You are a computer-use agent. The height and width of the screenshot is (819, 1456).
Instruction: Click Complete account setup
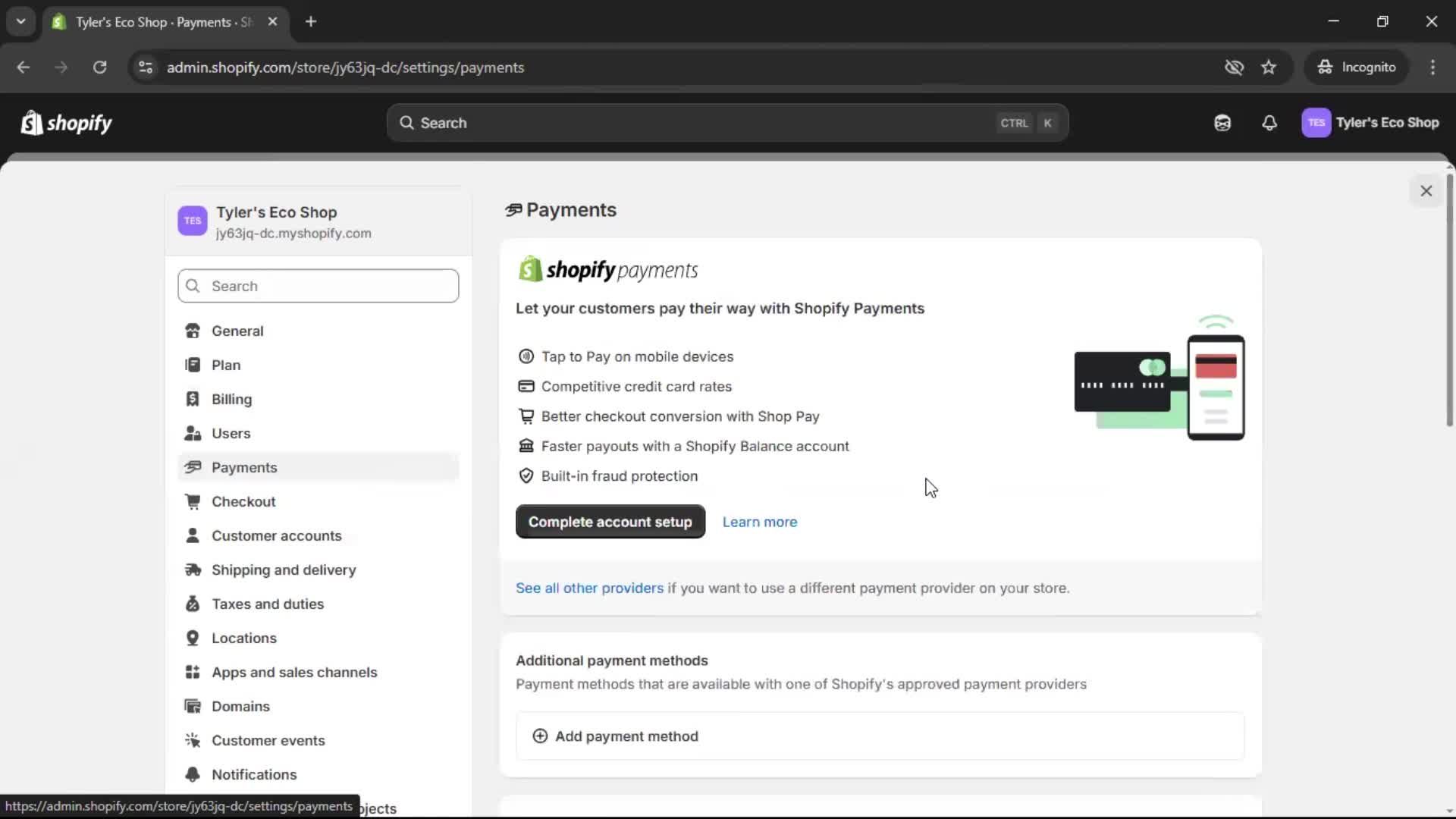coord(610,522)
